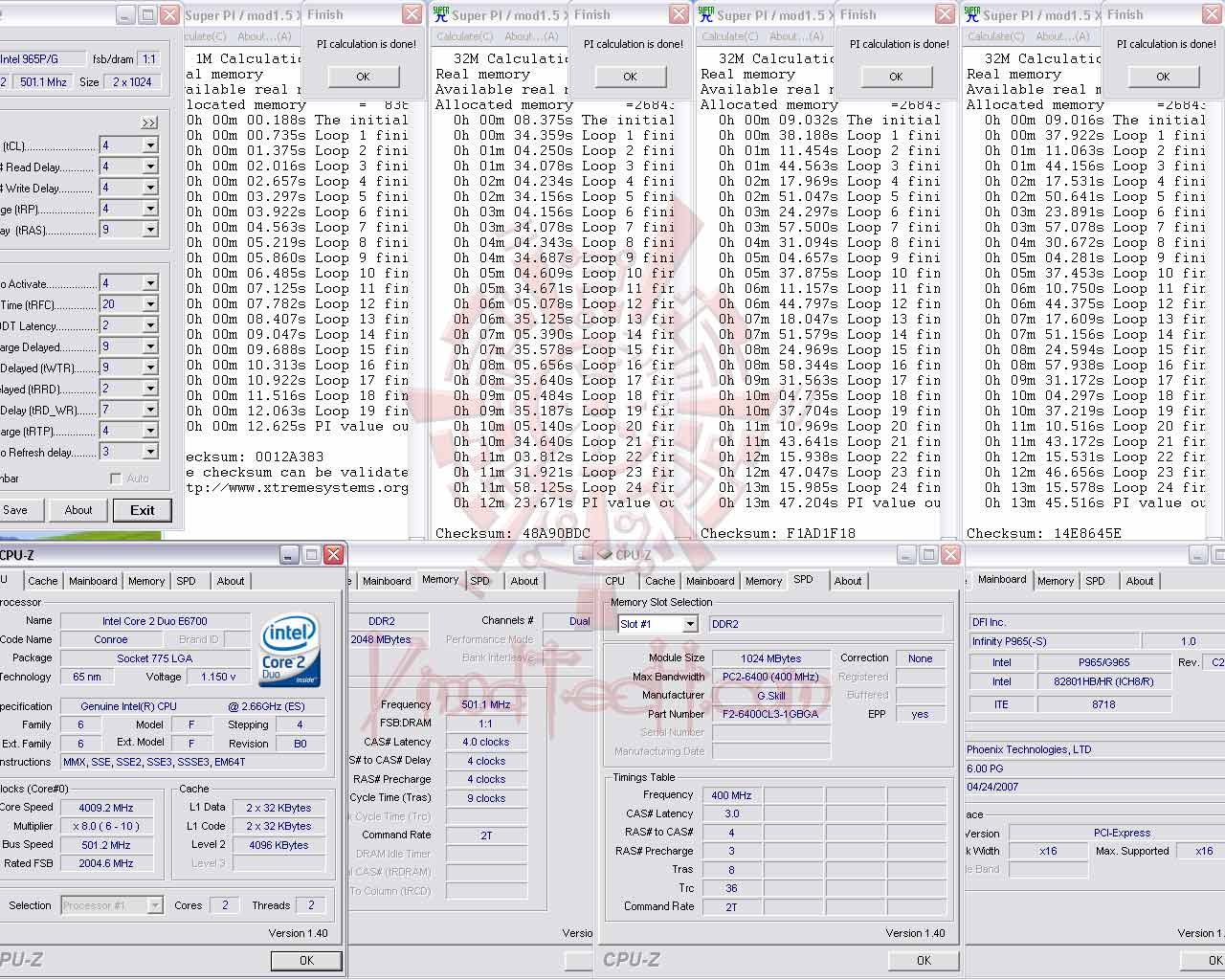The width and height of the screenshot is (1225, 980).
Task: Click OK in the CPU-Z processor window
Action: point(306,960)
